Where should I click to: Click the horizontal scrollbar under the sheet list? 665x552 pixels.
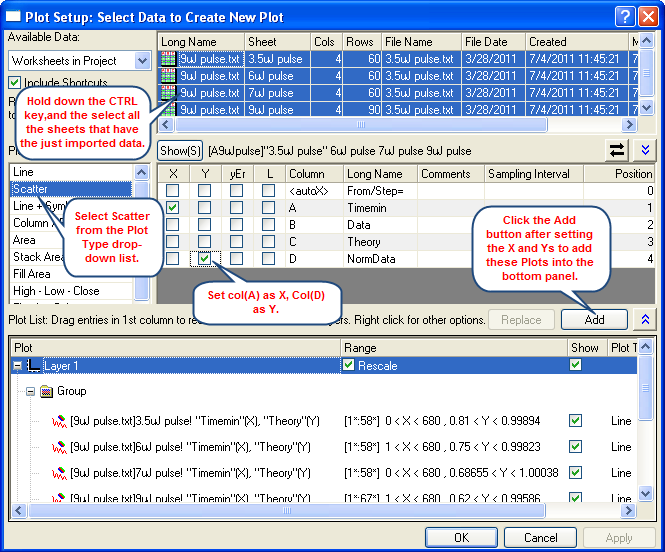click(390, 125)
